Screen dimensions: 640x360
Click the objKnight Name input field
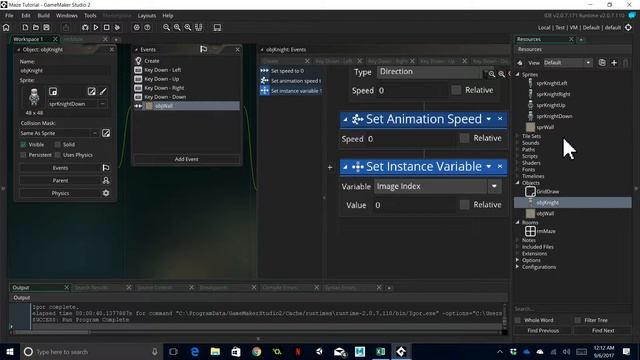64,71
